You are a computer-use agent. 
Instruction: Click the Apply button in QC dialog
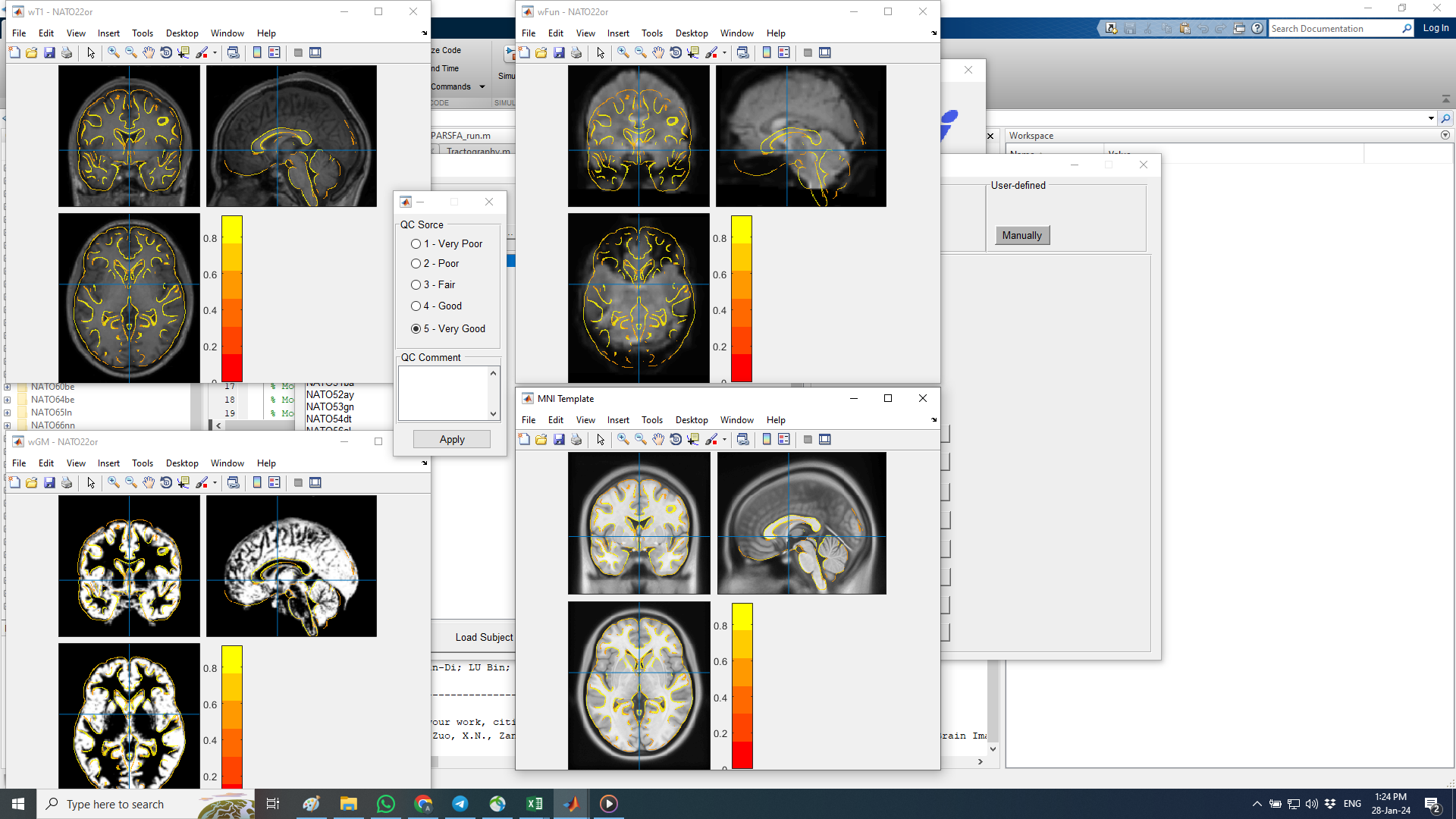pos(452,439)
